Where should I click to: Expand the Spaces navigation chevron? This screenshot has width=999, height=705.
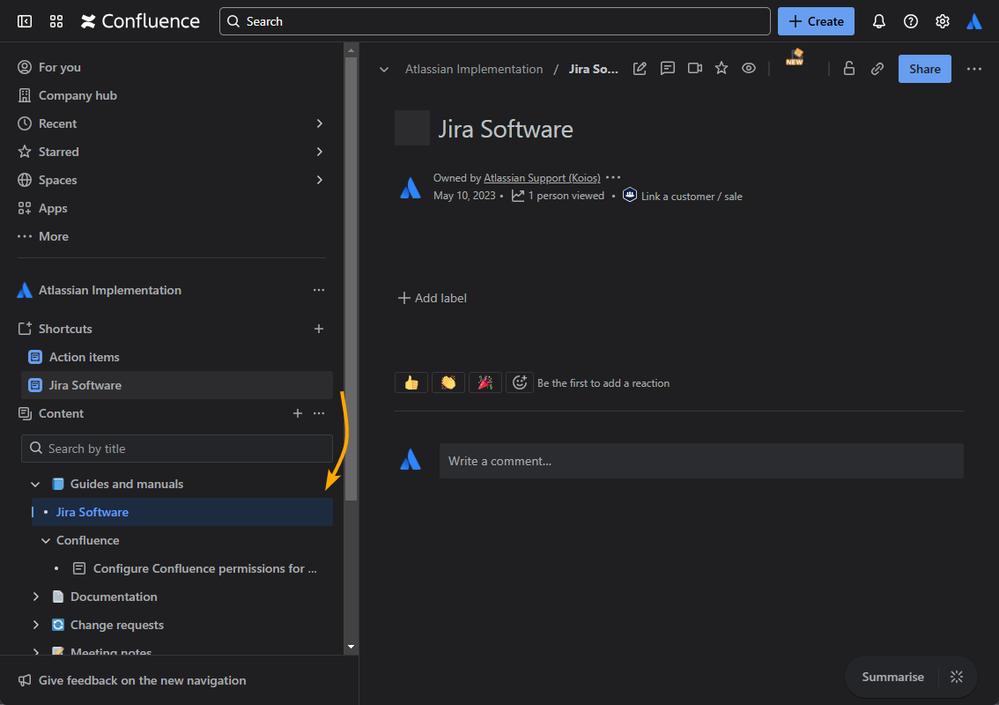pyautogui.click(x=319, y=180)
